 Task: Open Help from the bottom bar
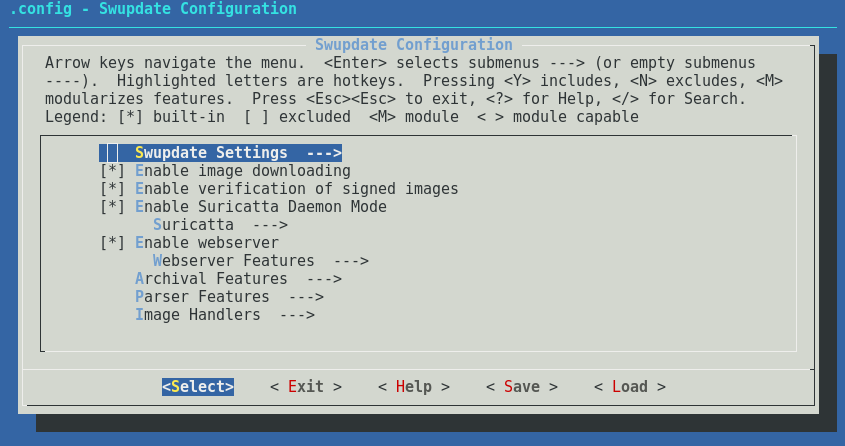pos(414,387)
